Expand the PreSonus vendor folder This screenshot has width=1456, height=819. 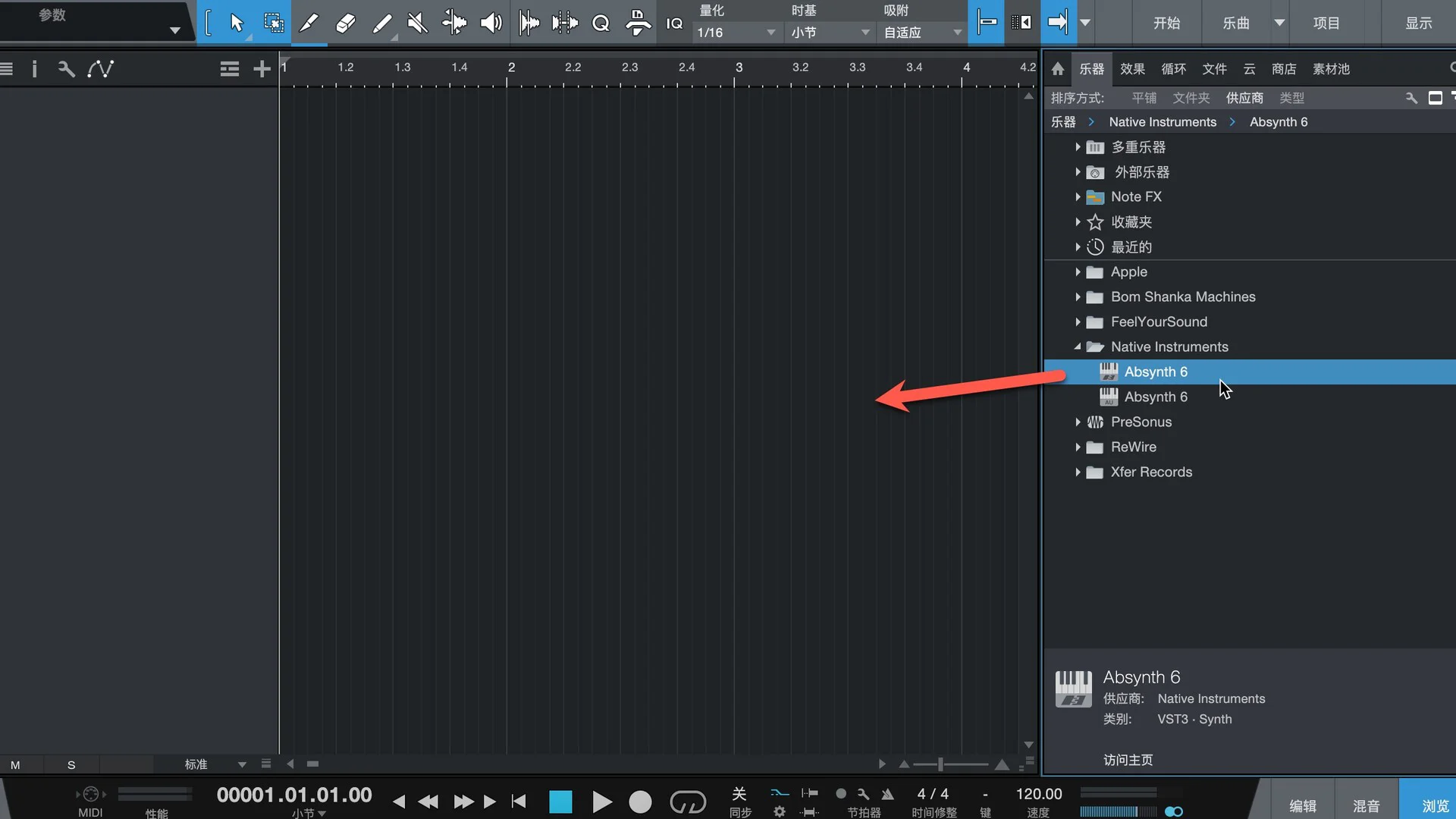[1078, 422]
